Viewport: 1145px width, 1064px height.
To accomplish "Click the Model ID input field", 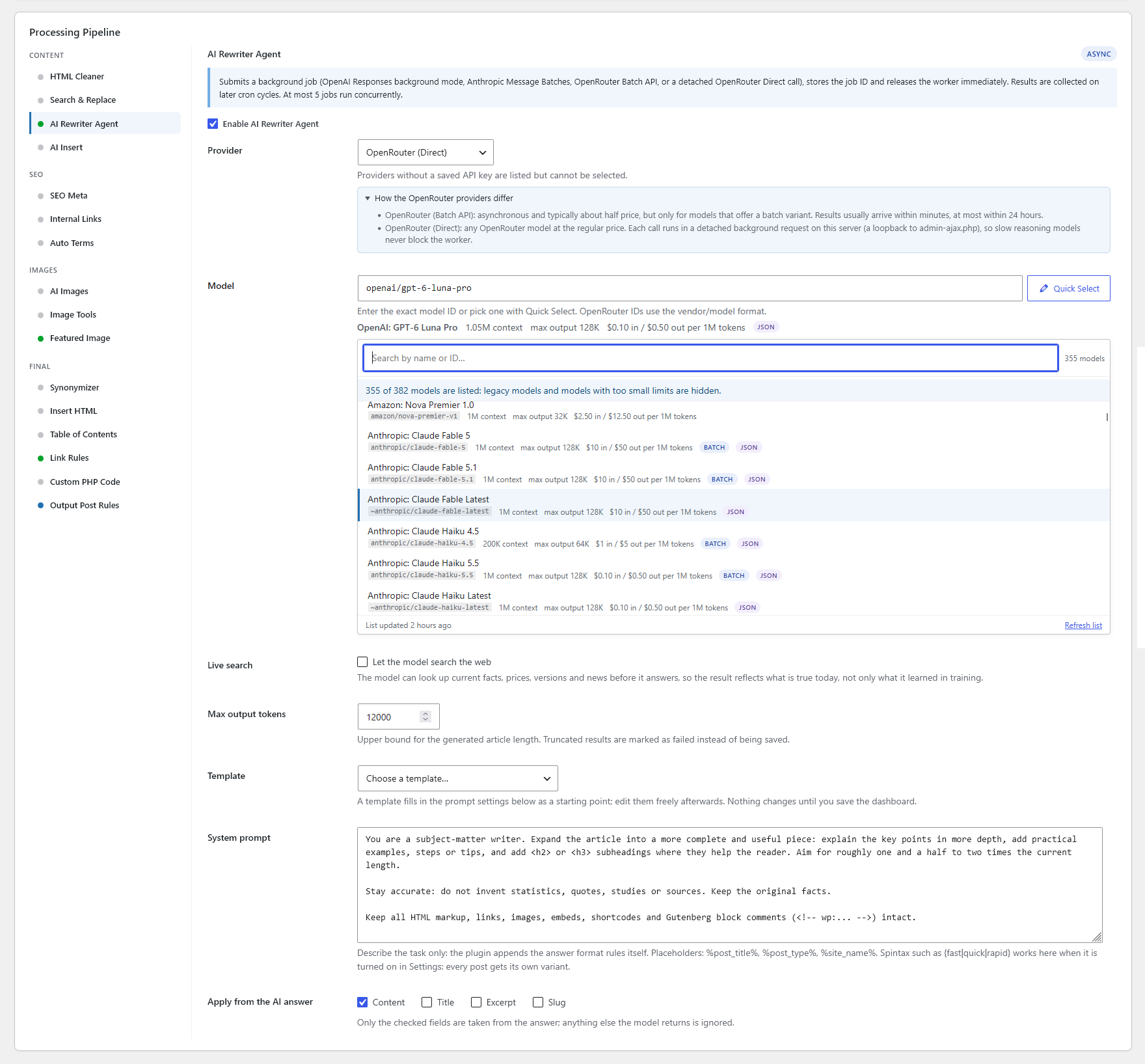I will click(x=690, y=288).
